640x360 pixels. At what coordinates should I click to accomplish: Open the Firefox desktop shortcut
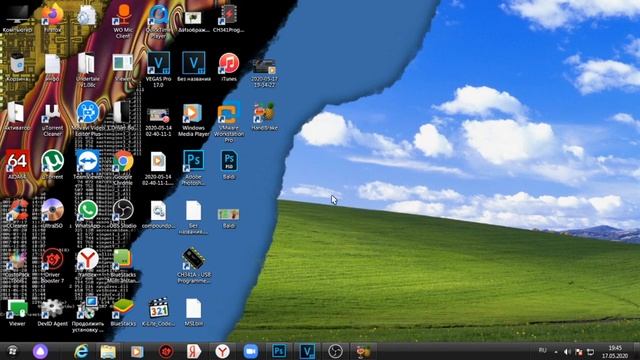click(52, 18)
